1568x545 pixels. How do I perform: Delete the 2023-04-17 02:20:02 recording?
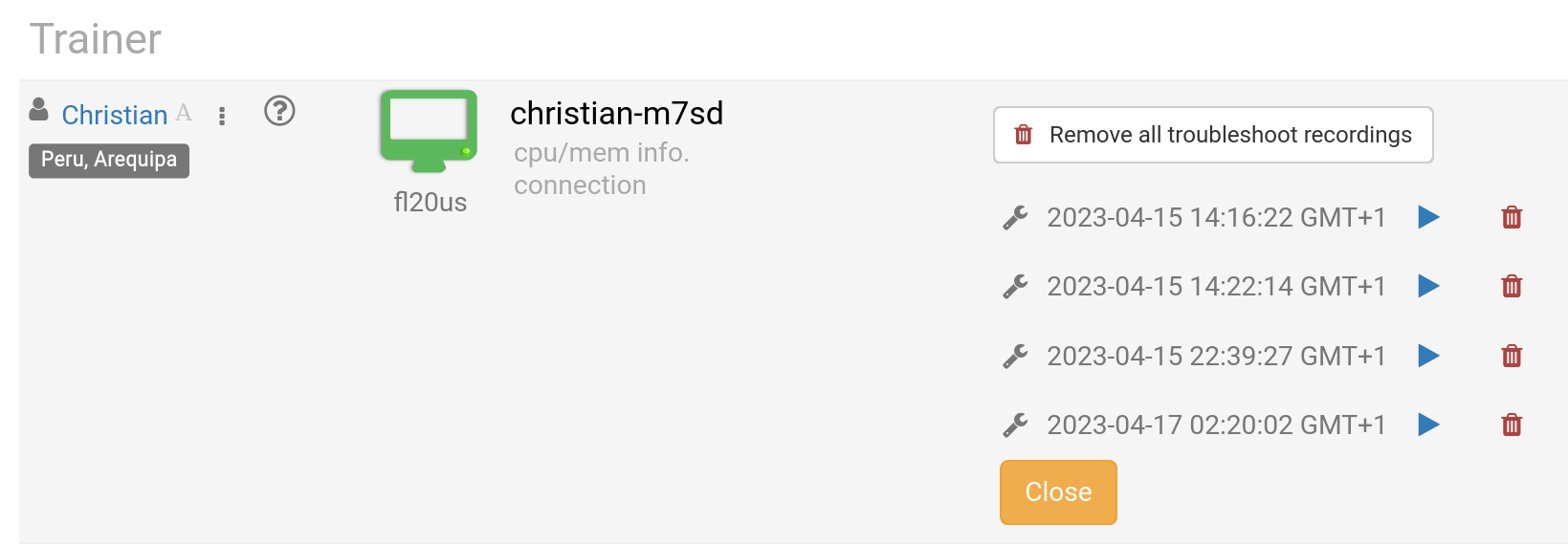click(x=1512, y=425)
